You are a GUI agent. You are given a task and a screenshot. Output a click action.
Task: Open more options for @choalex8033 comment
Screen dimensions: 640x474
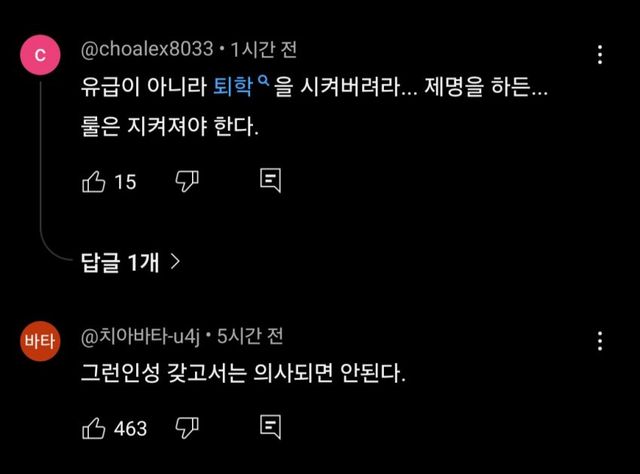coord(599,55)
